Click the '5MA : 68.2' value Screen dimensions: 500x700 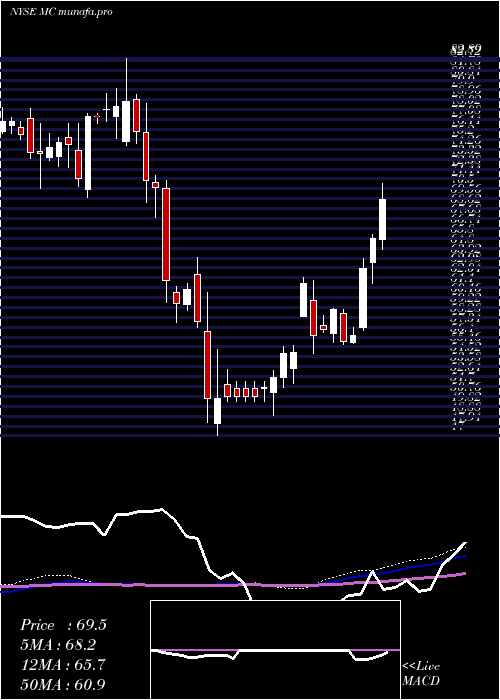tap(58, 645)
